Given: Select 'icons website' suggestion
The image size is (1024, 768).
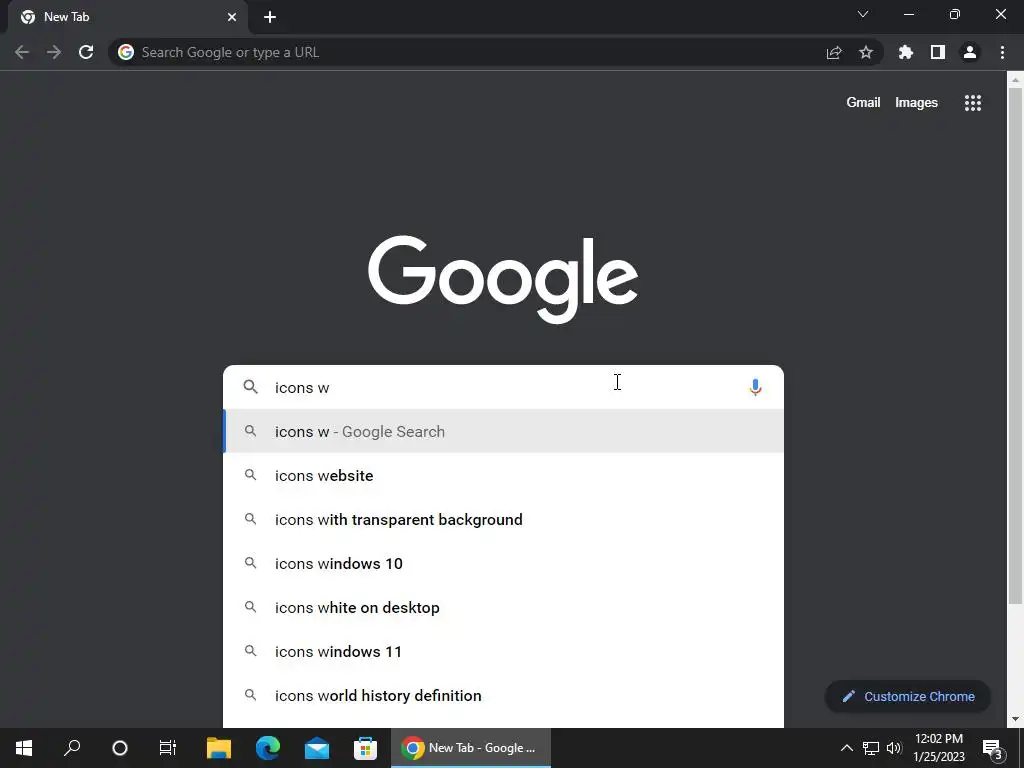Looking at the screenshot, I should [x=504, y=475].
